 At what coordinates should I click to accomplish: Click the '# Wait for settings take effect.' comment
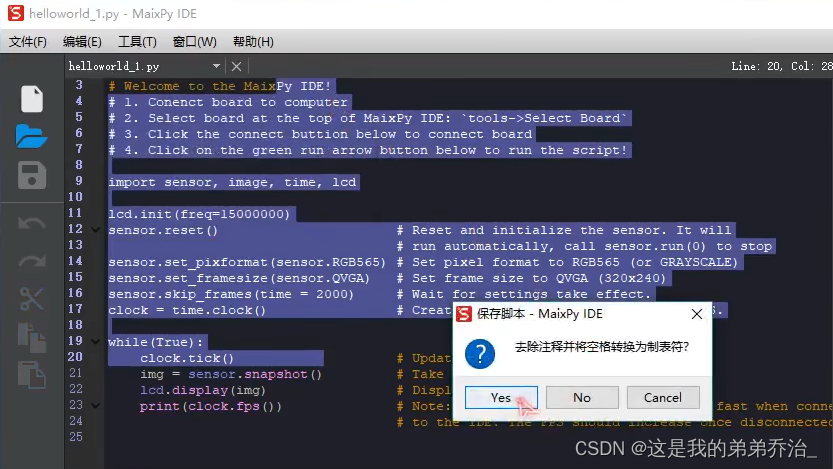click(x=524, y=294)
